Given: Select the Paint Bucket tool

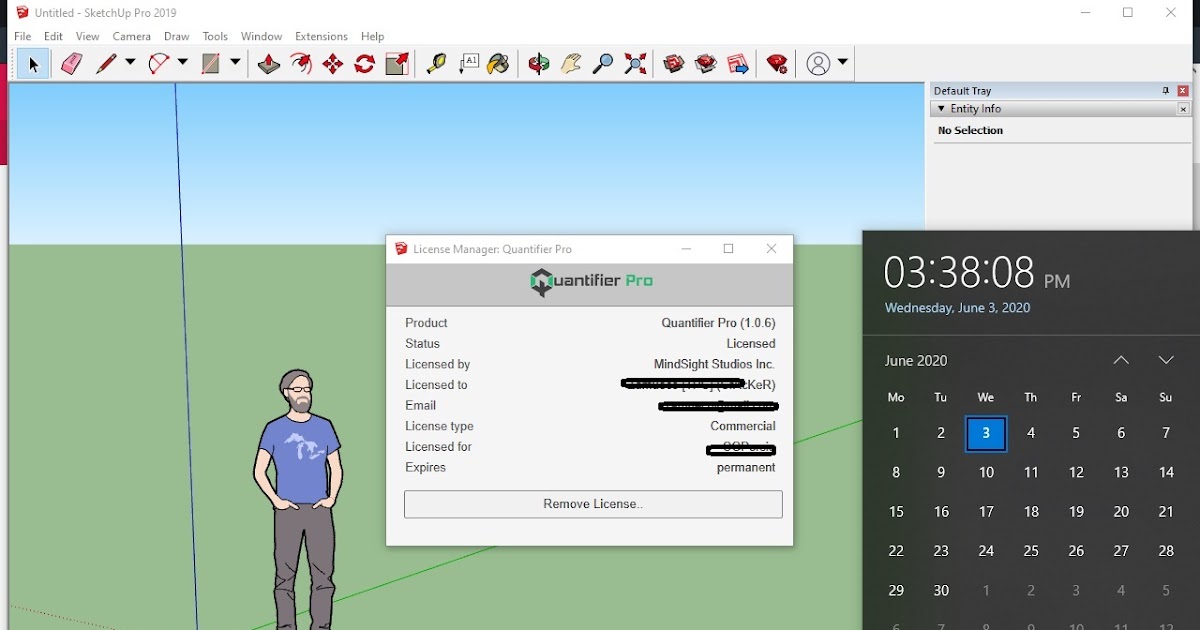Looking at the screenshot, I should point(499,64).
